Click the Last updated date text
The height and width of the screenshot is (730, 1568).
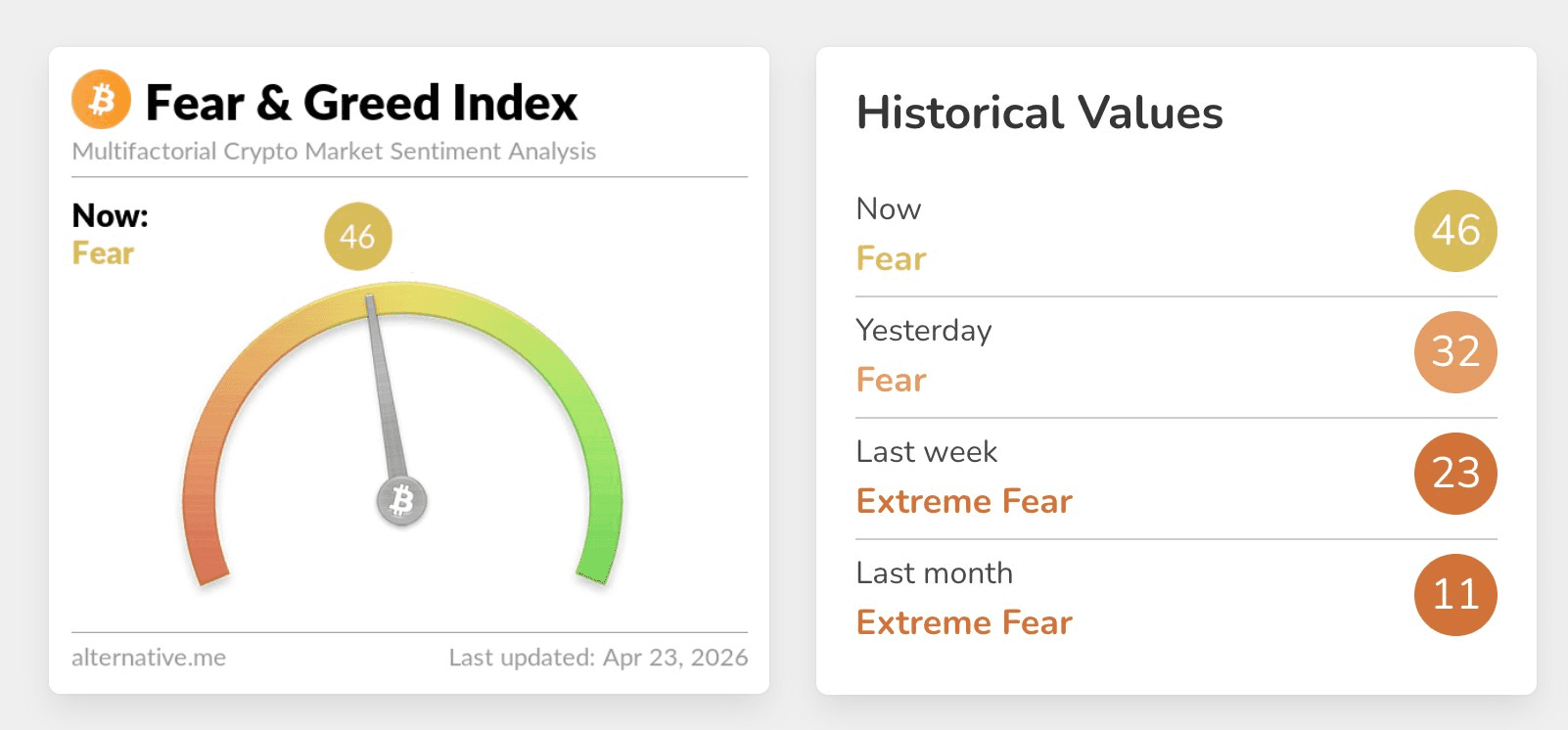(x=597, y=658)
